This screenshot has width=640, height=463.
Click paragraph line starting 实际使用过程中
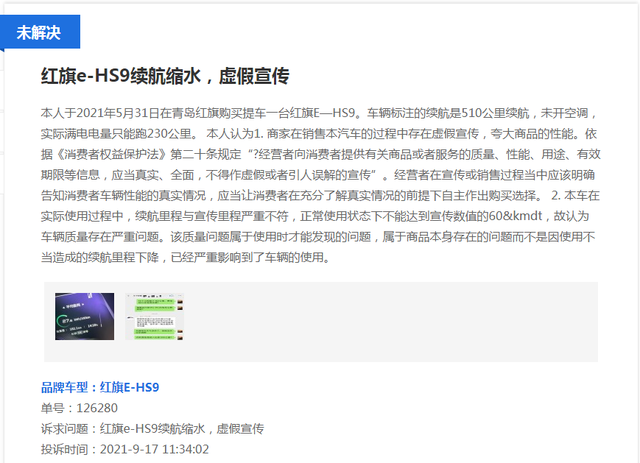pyautogui.click(x=315, y=216)
